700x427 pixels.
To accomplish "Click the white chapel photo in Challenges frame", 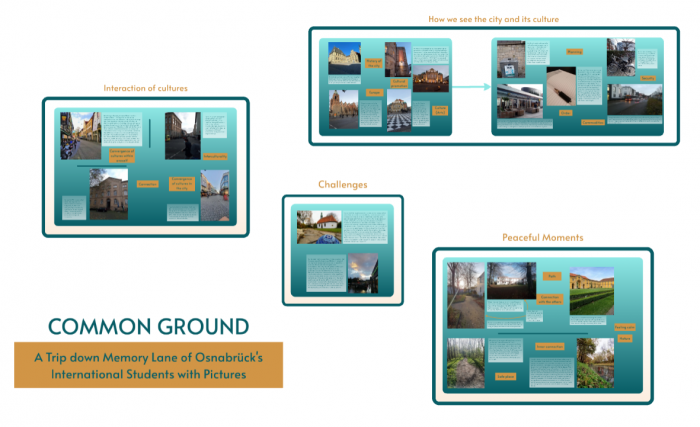I will click(319, 227).
